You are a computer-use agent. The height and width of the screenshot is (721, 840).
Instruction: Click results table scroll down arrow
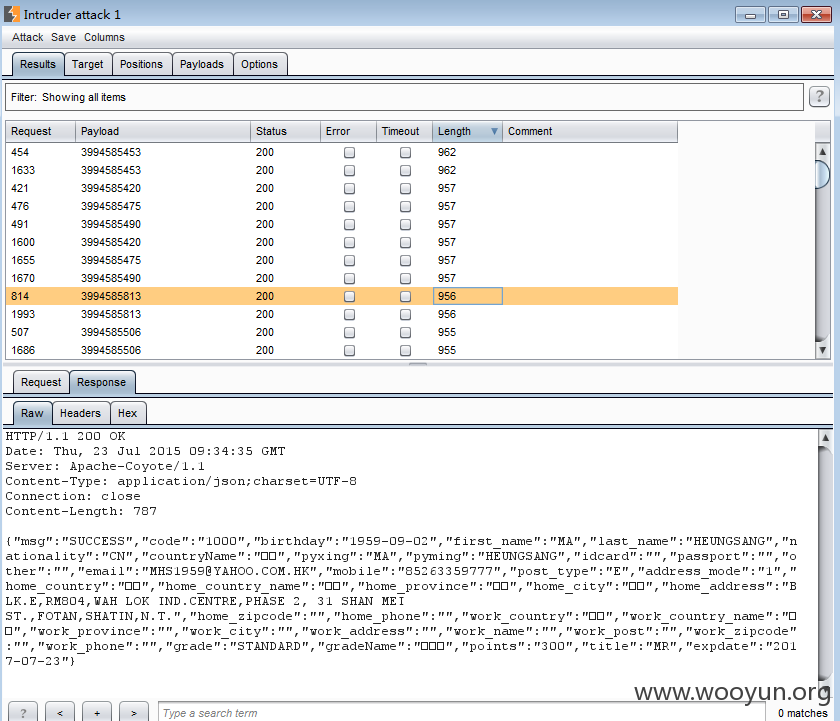(x=823, y=351)
